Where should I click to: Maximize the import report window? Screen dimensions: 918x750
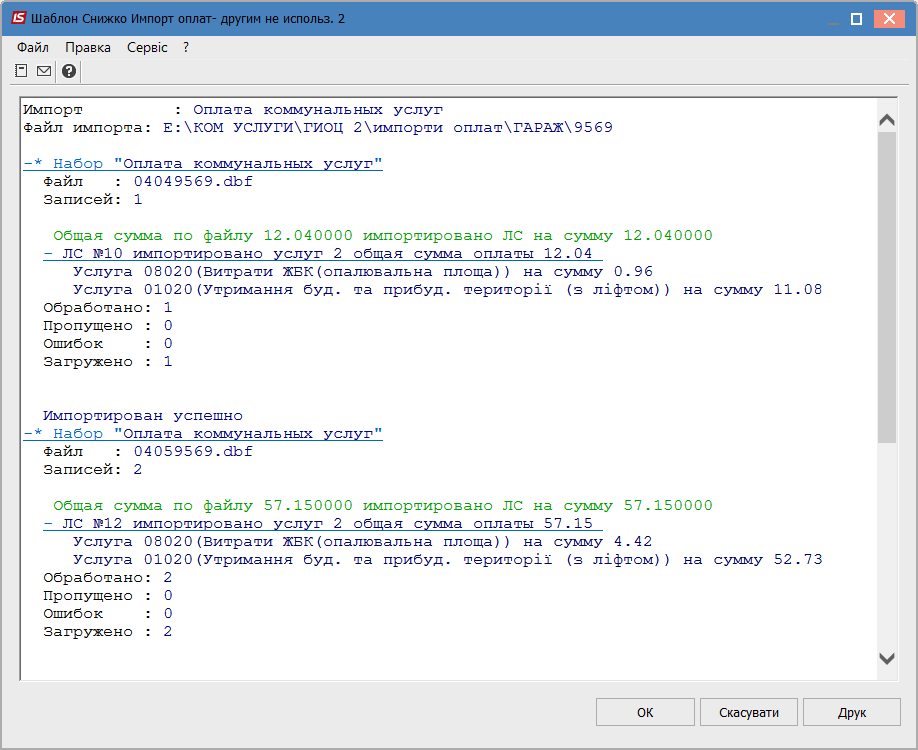click(x=857, y=19)
